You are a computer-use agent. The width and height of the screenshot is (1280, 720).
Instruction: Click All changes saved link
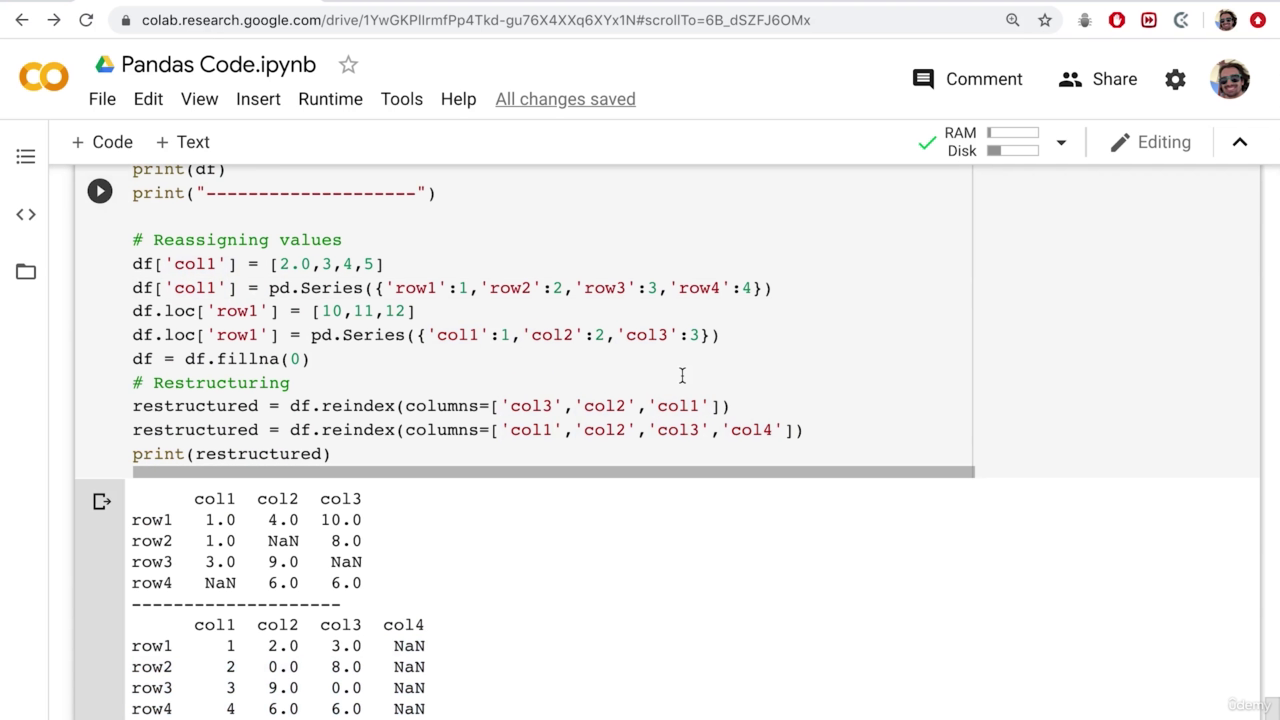(565, 99)
